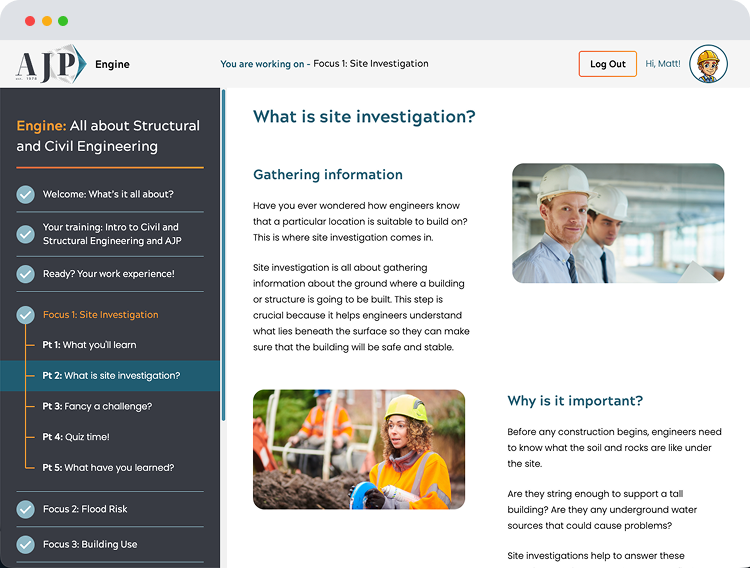Click the engineers in hard hats photo
This screenshot has height=568, width=750.
pyautogui.click(x=618, y=223)
